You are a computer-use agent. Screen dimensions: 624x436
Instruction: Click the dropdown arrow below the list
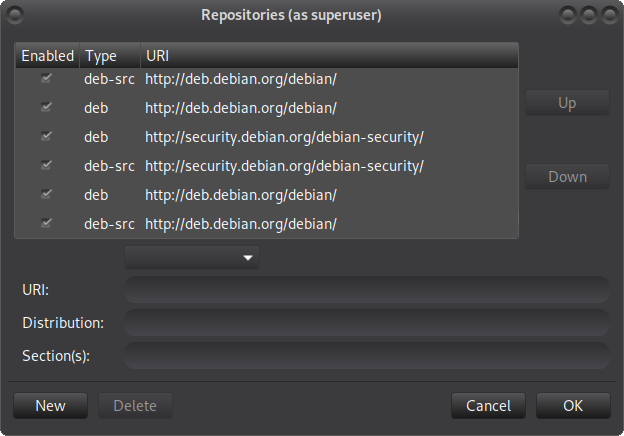coord(248,258)
